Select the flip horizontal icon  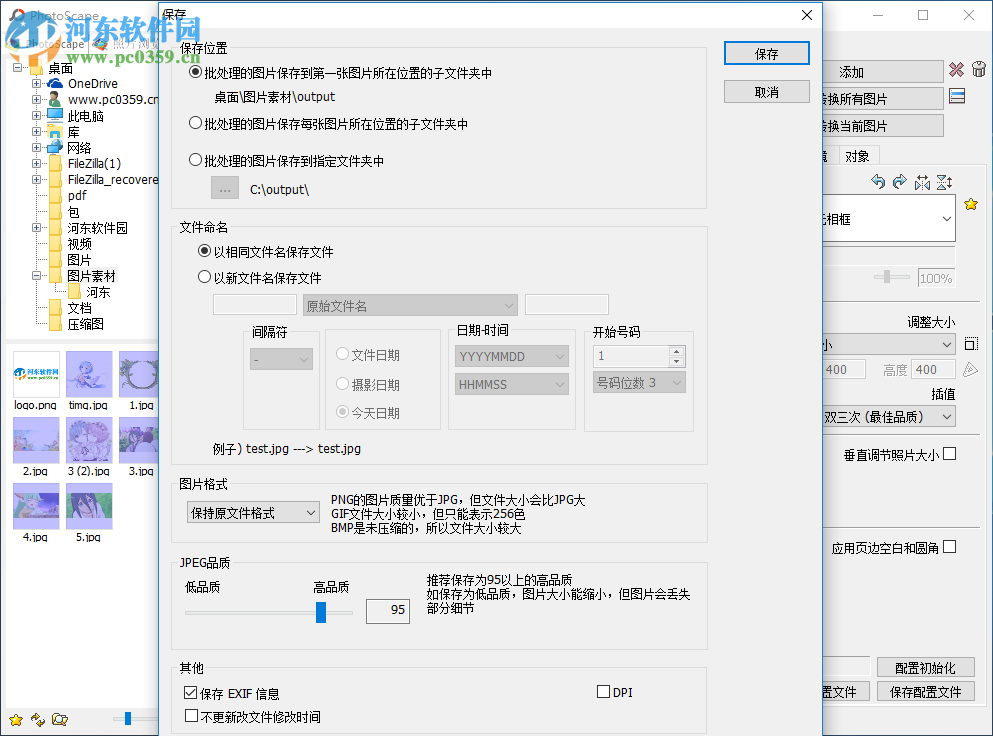click(x=922, y=182)
